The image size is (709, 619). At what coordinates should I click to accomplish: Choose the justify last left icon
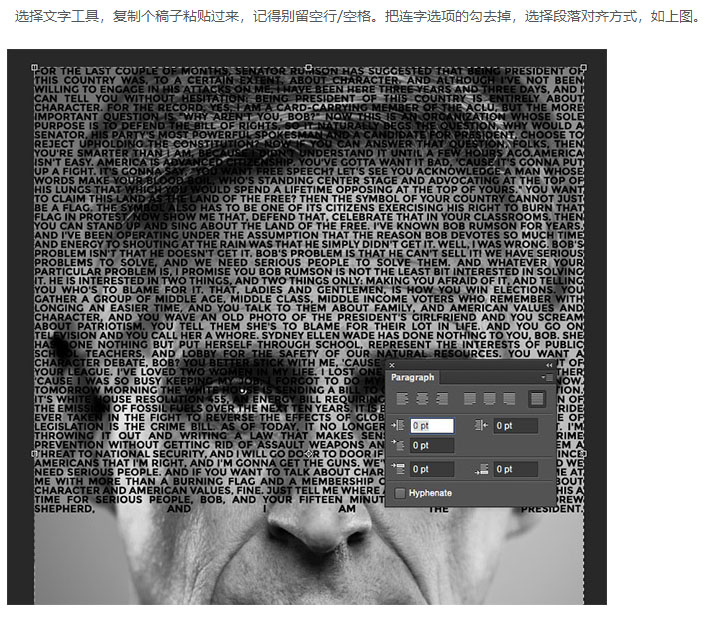(x=468, y=399)
